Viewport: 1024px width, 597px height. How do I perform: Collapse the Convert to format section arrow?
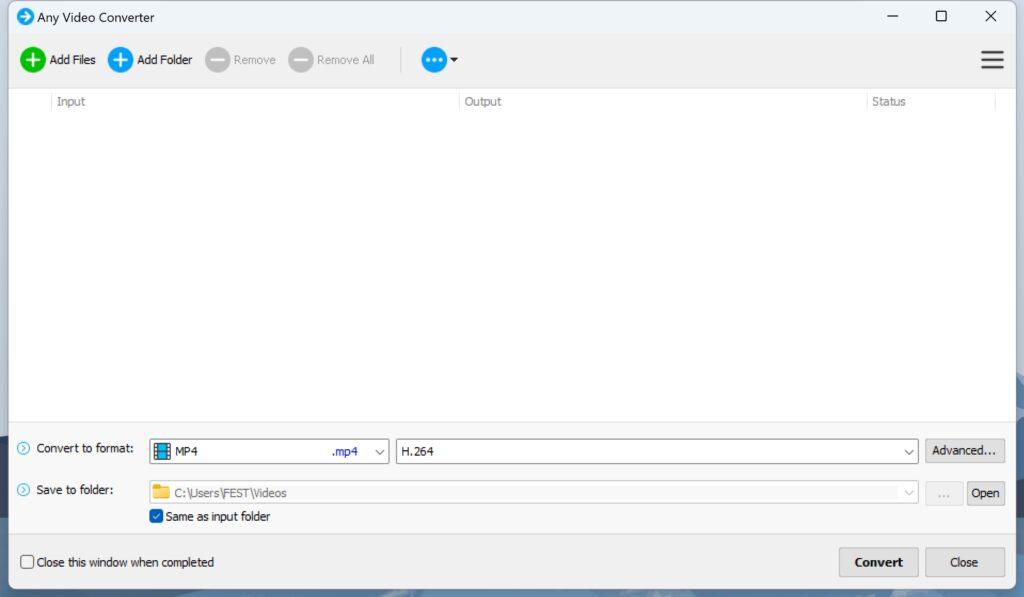pyautogui.click(x=24, y=448)
